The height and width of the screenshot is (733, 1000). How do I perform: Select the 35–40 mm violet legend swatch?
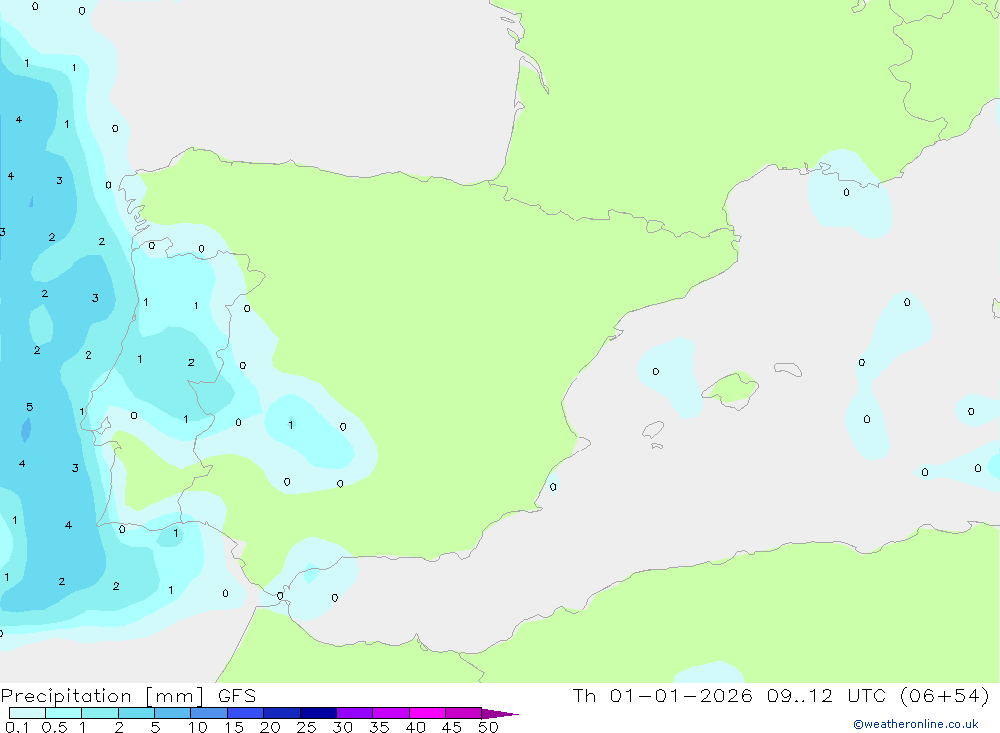(390, 713)
